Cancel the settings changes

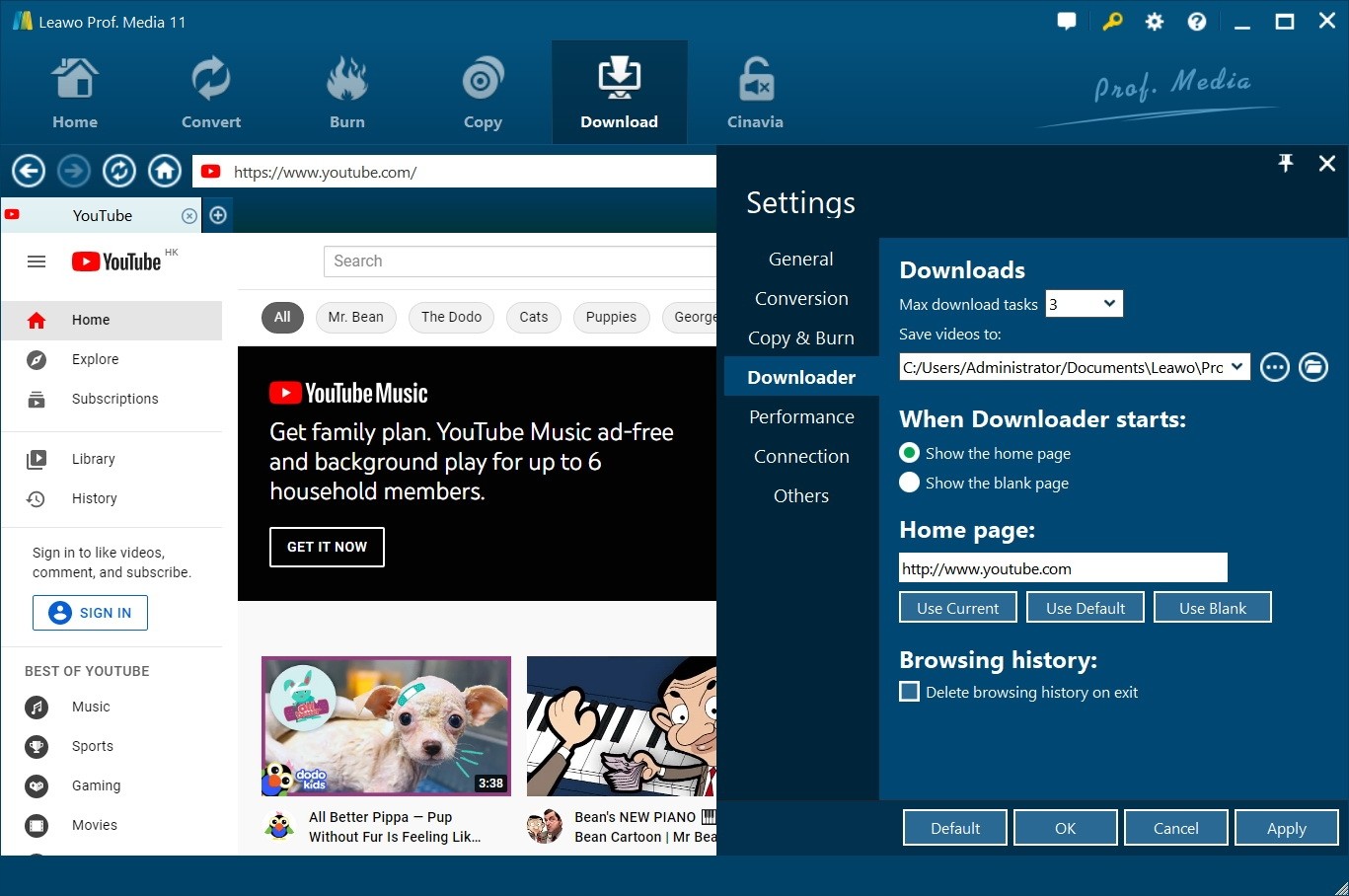[1176, 828]
